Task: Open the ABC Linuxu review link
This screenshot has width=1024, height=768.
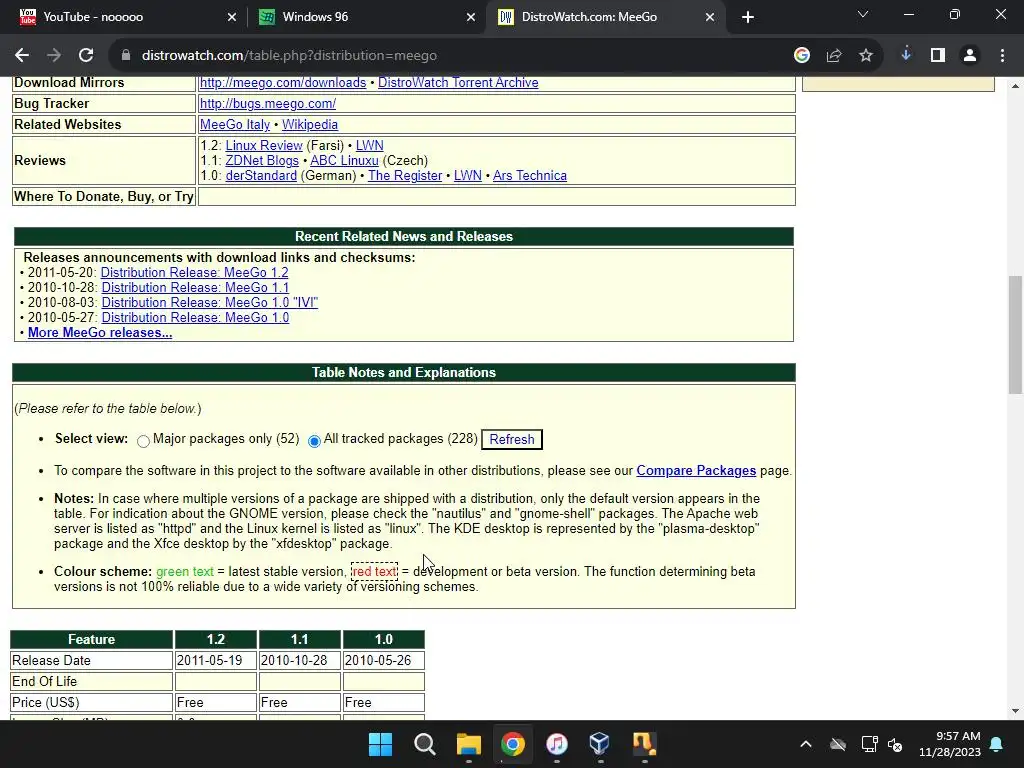Action: click(344, 161)
